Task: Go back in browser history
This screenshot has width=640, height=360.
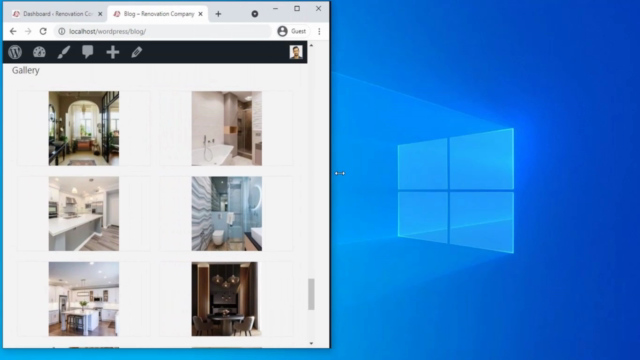Action: pos(13,31)
